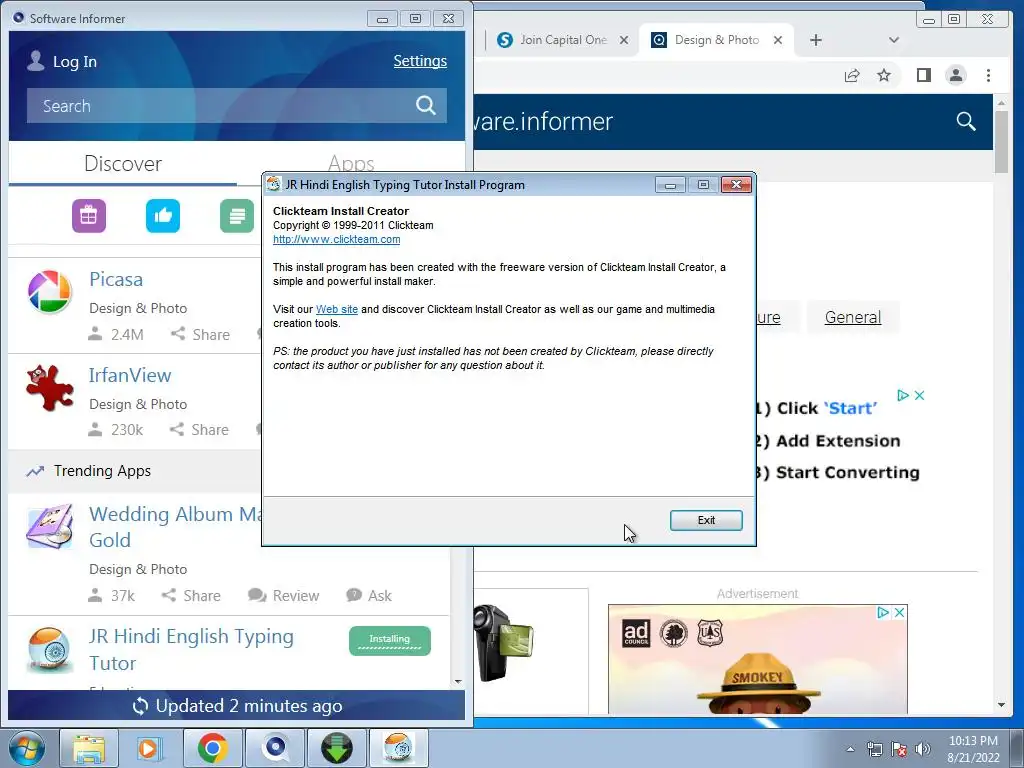
Task: Select the purple gift box category icon
Action: point(89,216)
